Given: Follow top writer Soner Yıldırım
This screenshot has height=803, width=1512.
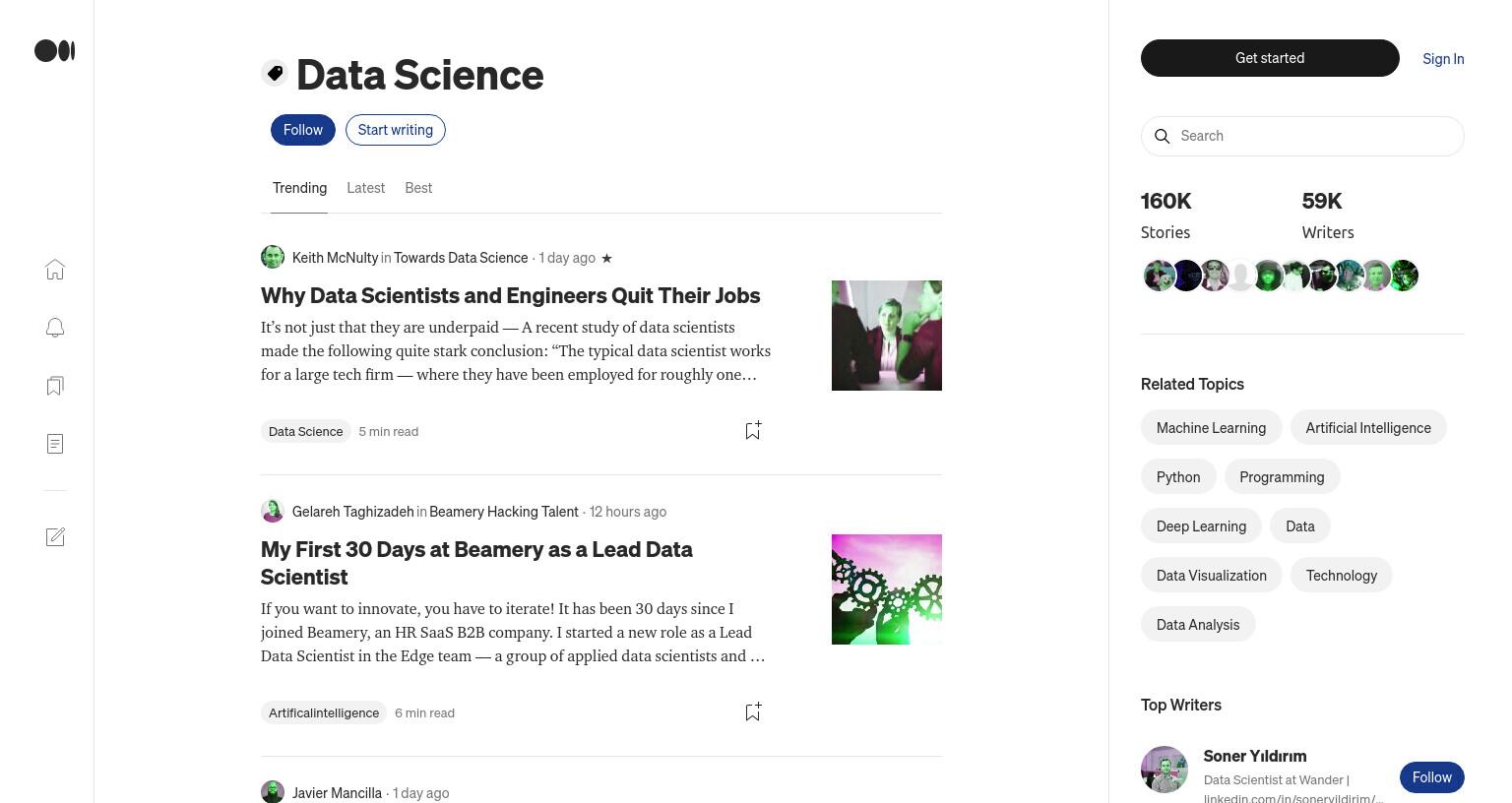Looking at the screenshot, I should pos(1432,777).
